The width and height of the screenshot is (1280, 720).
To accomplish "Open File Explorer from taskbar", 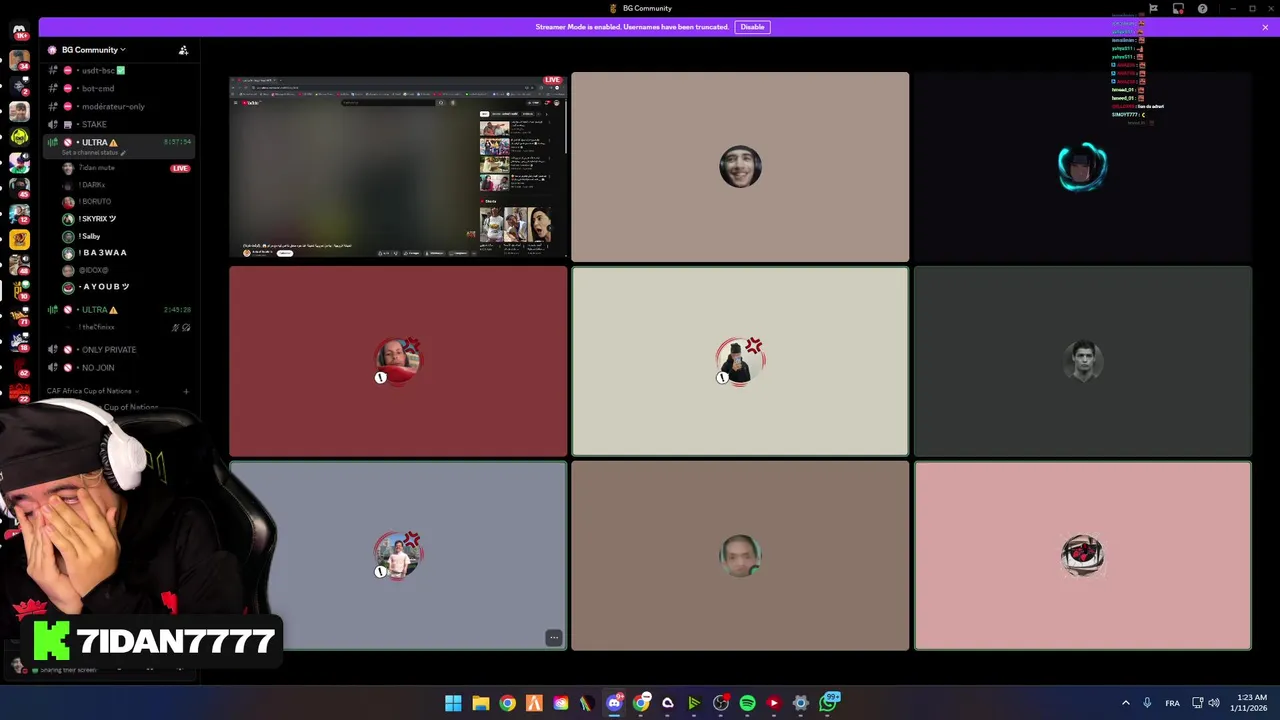I will [x=480, y=703].
